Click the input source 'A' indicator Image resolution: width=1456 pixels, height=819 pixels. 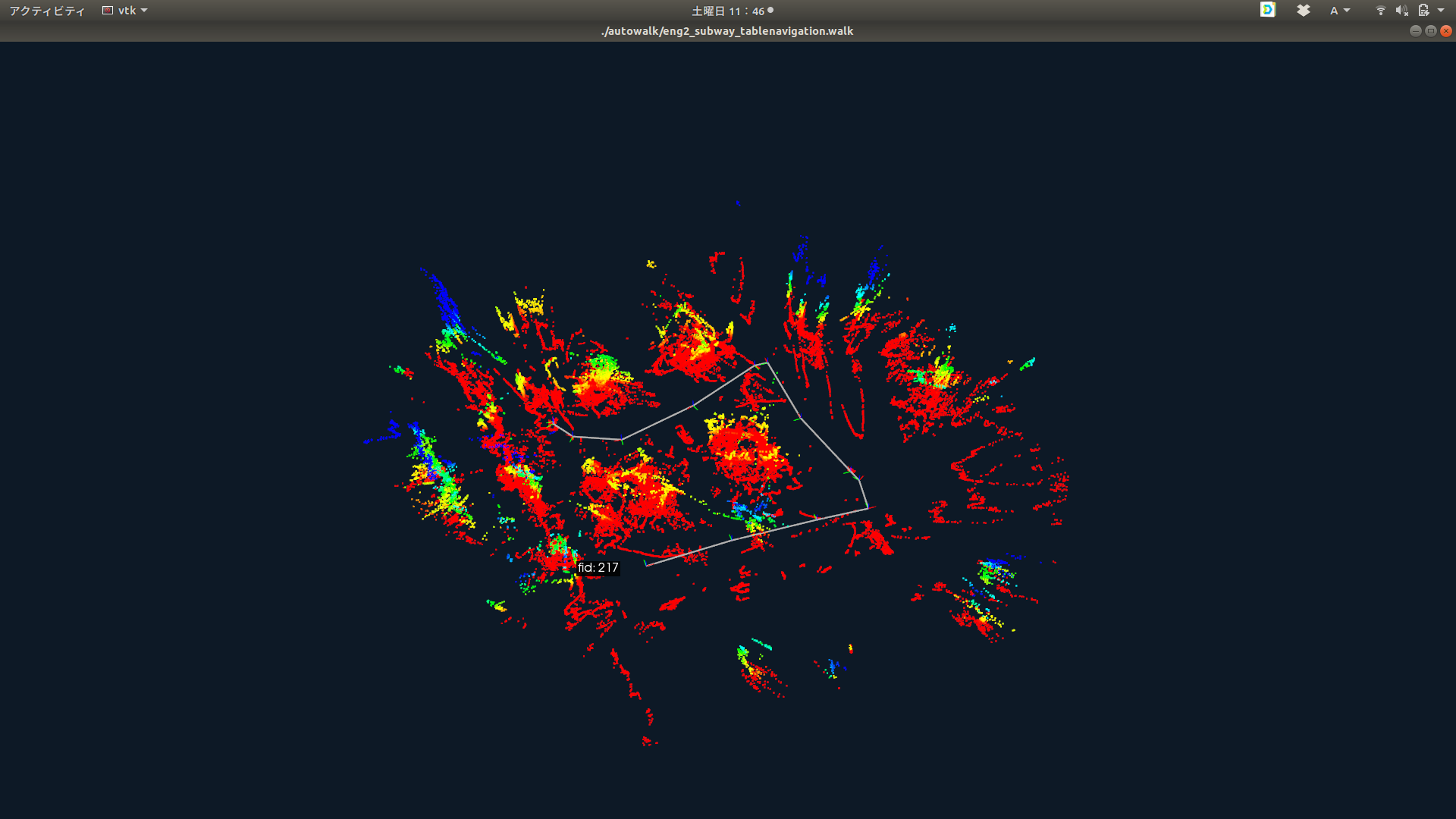1334,11
